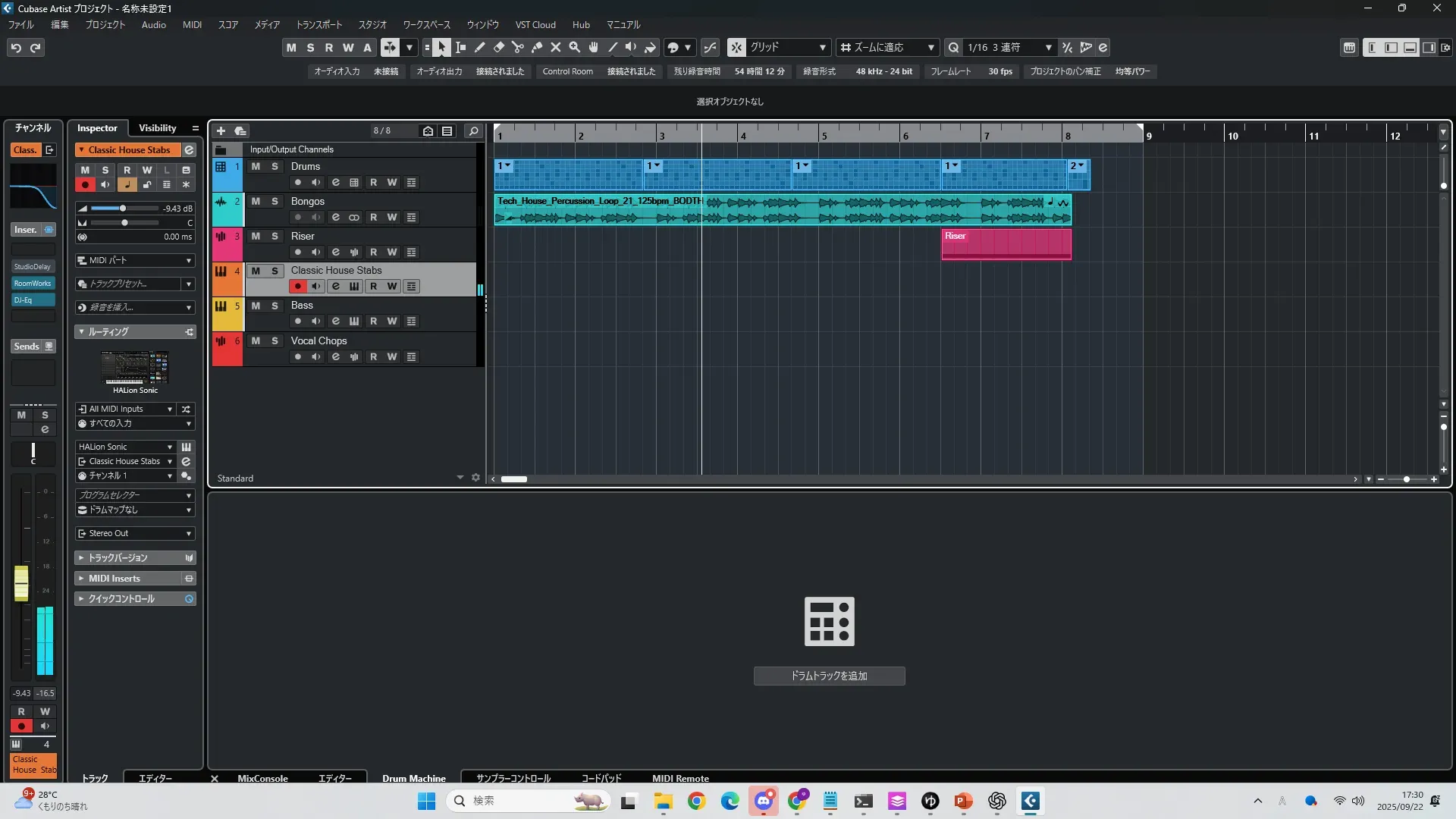Image resolution: width=1456 pixels, height=819 pixels.
Task: Open the track search magnifier
Action: tap(473, 131)
